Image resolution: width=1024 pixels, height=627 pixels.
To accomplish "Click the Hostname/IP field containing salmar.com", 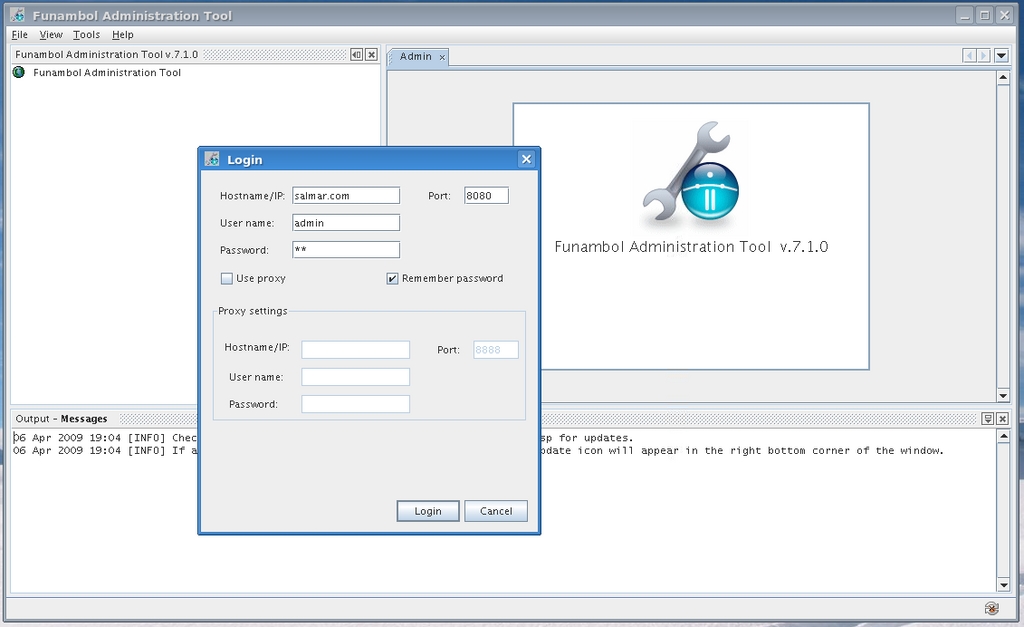I will pos(345,196).
